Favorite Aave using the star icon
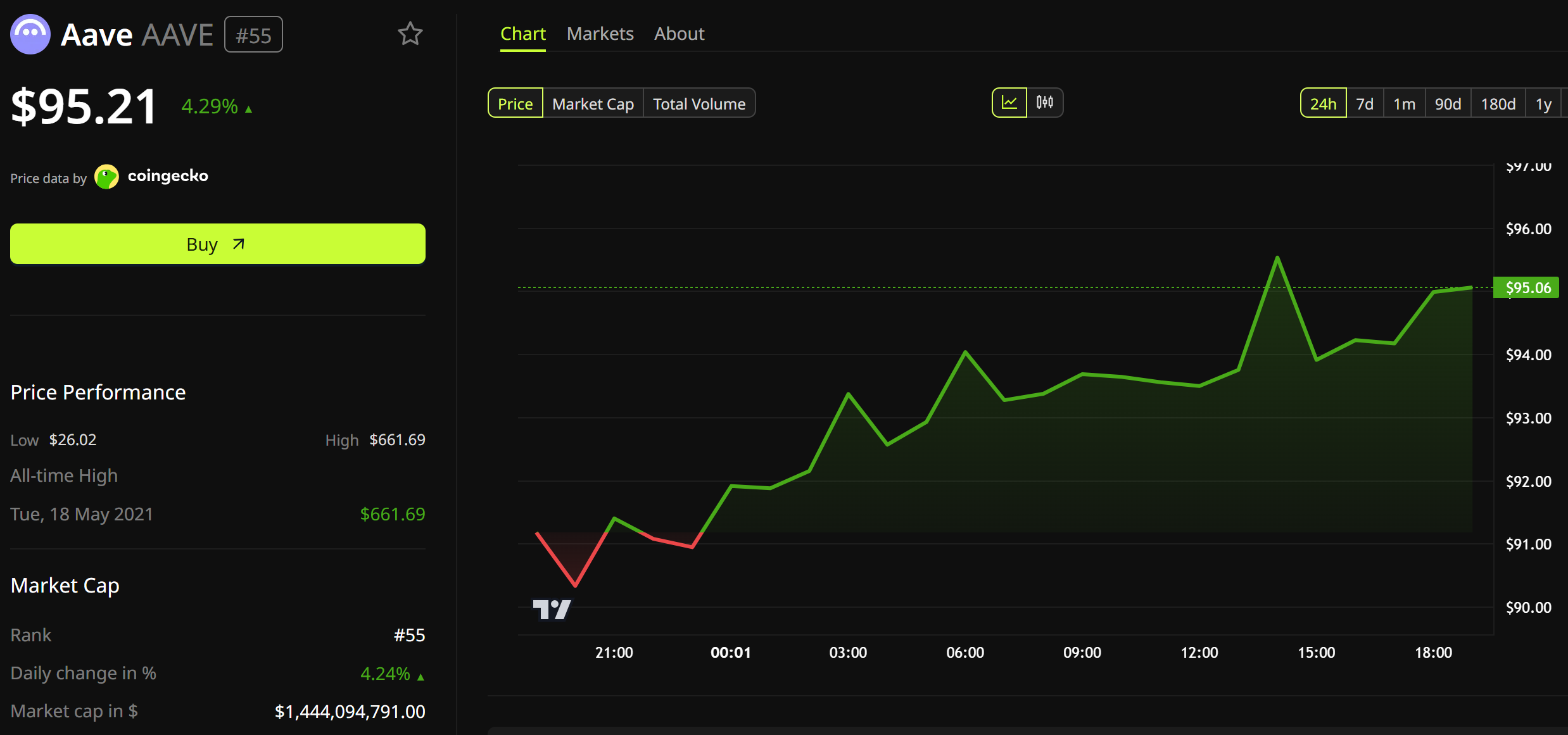 (x=410, y=34)
